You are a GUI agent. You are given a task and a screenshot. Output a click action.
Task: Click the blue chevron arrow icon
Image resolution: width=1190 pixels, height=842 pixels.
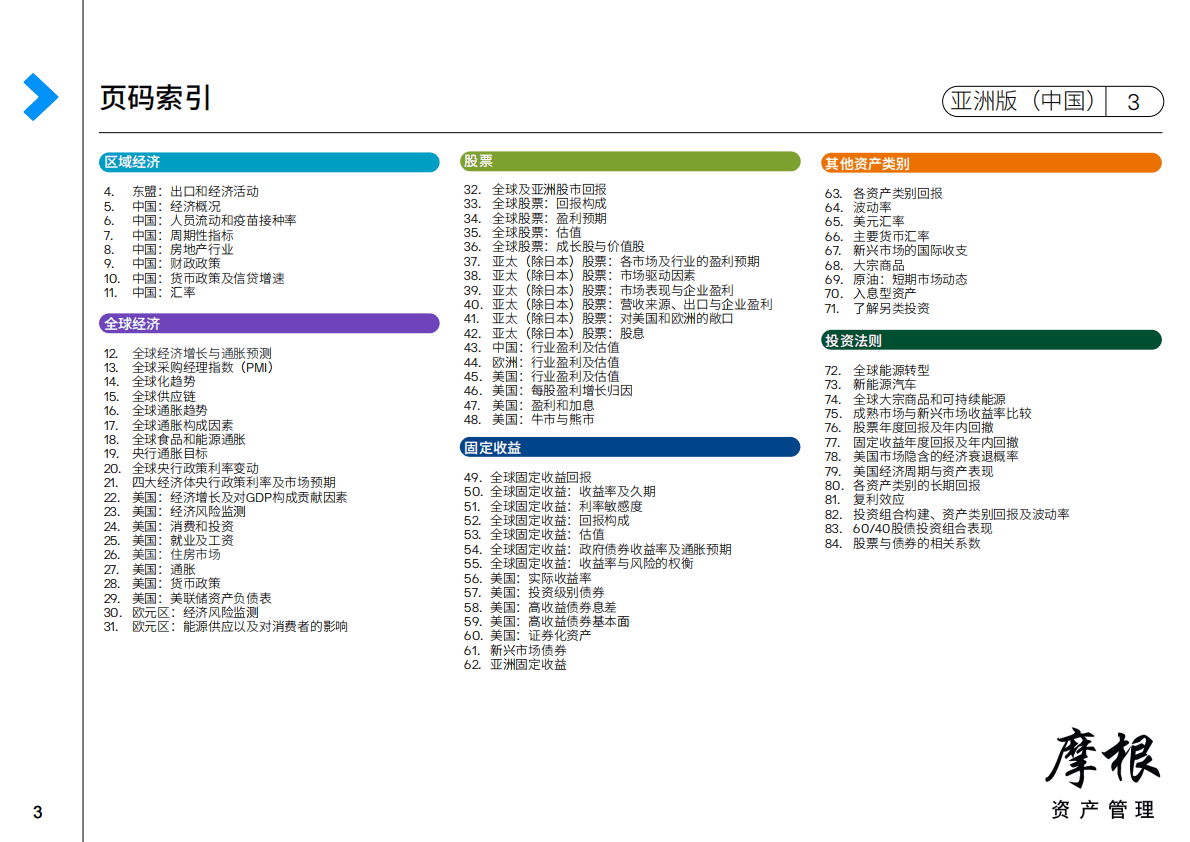coord(40,97)
